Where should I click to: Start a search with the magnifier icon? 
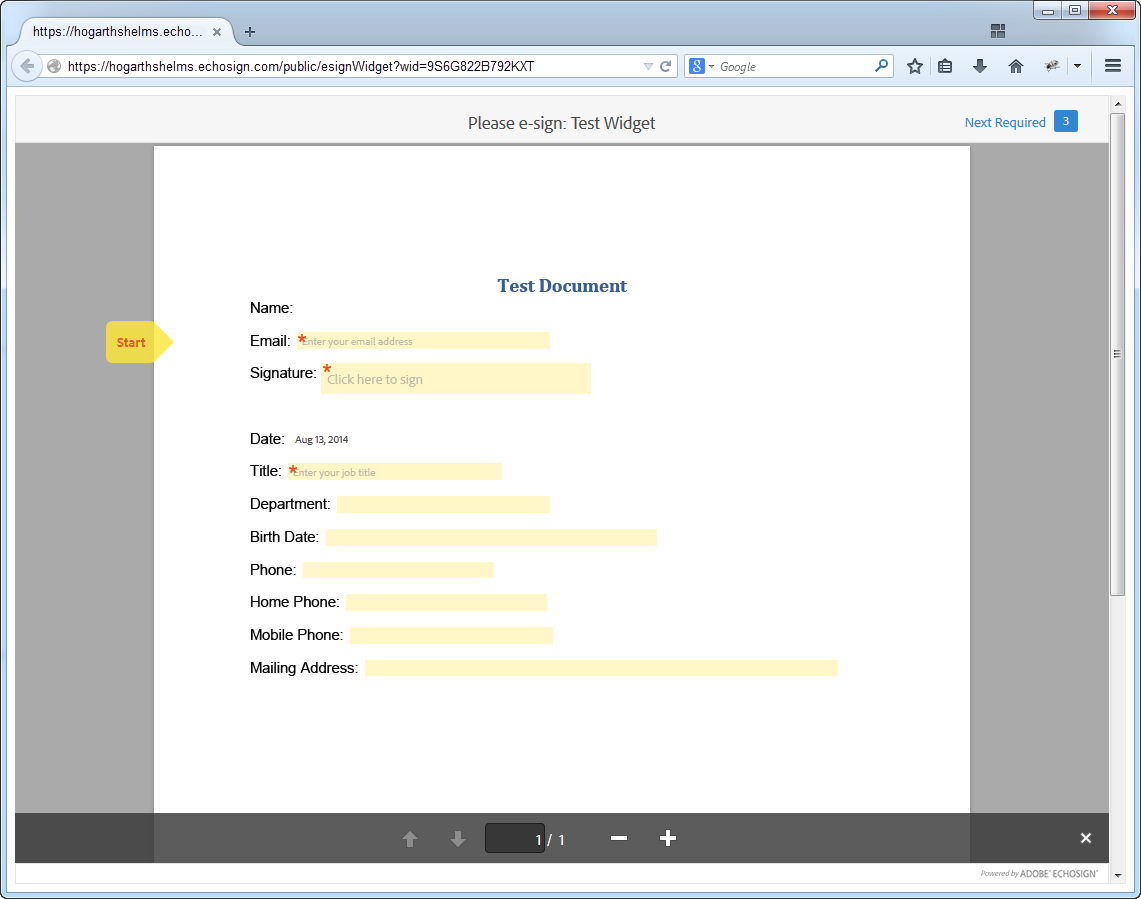(880, 66)
